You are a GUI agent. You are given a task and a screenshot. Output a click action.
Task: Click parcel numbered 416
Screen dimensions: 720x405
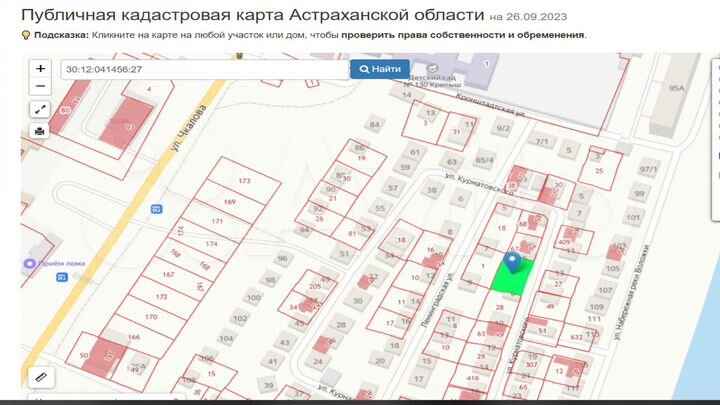click(x=473, y=378)
